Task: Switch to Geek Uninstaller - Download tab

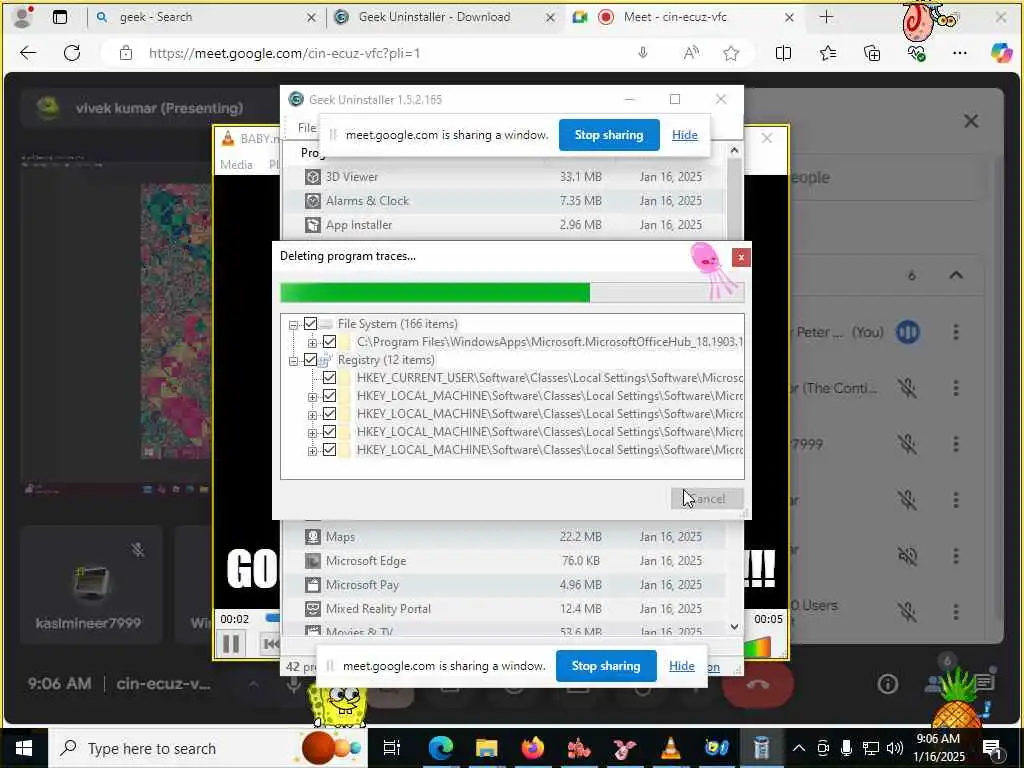Action: click(x=444, y=18)
